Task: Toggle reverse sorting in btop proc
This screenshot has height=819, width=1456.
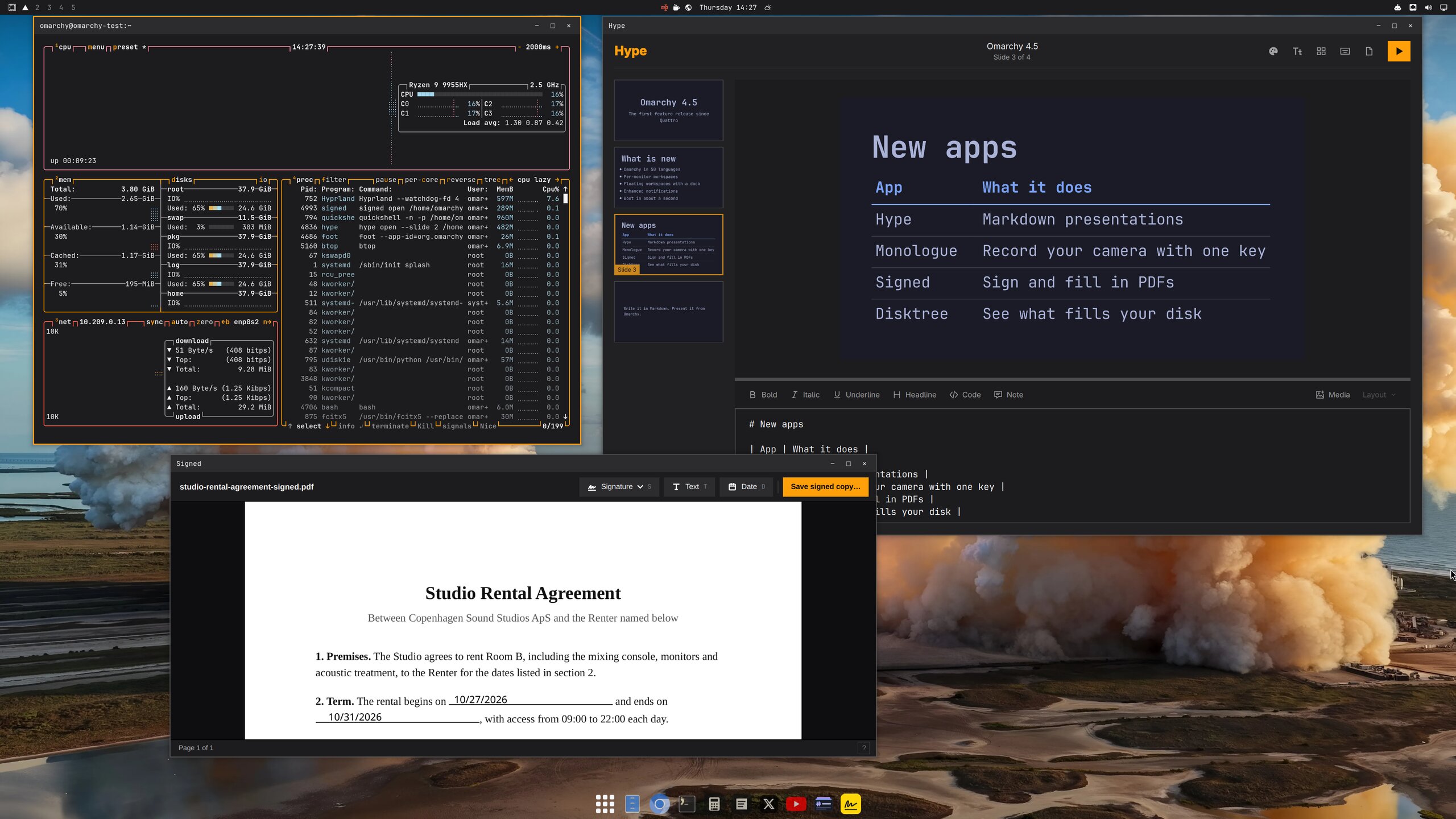Action: [461, 180]
